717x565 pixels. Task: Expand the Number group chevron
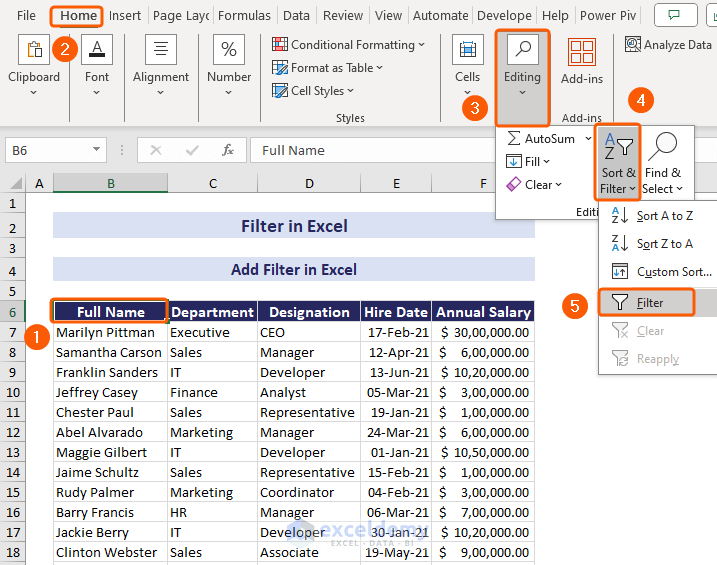(229, 92)
